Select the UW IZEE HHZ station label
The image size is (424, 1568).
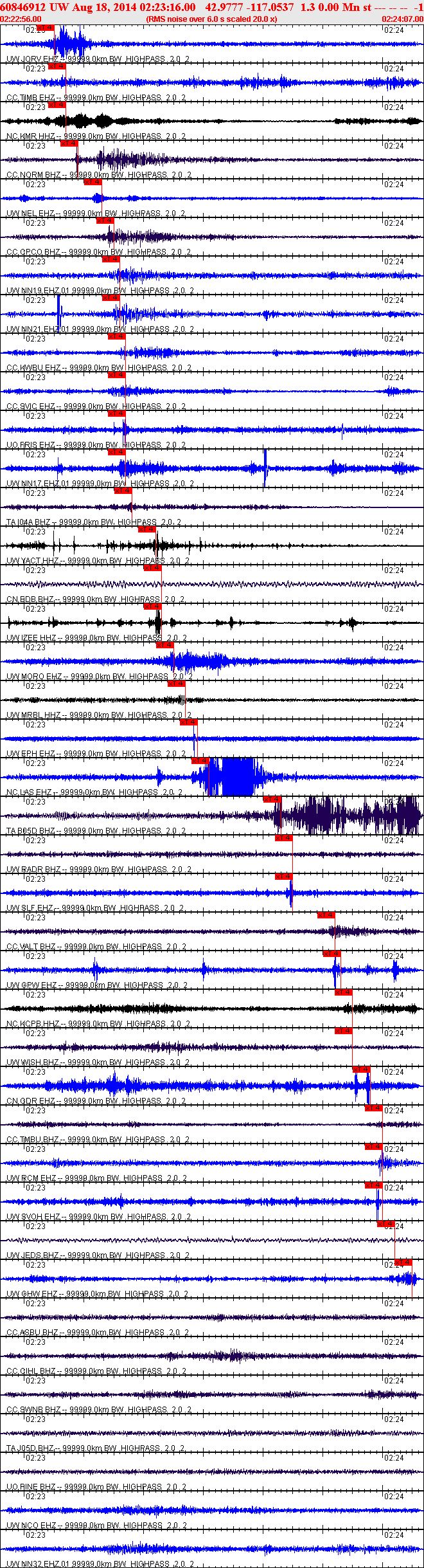(31, 638)
